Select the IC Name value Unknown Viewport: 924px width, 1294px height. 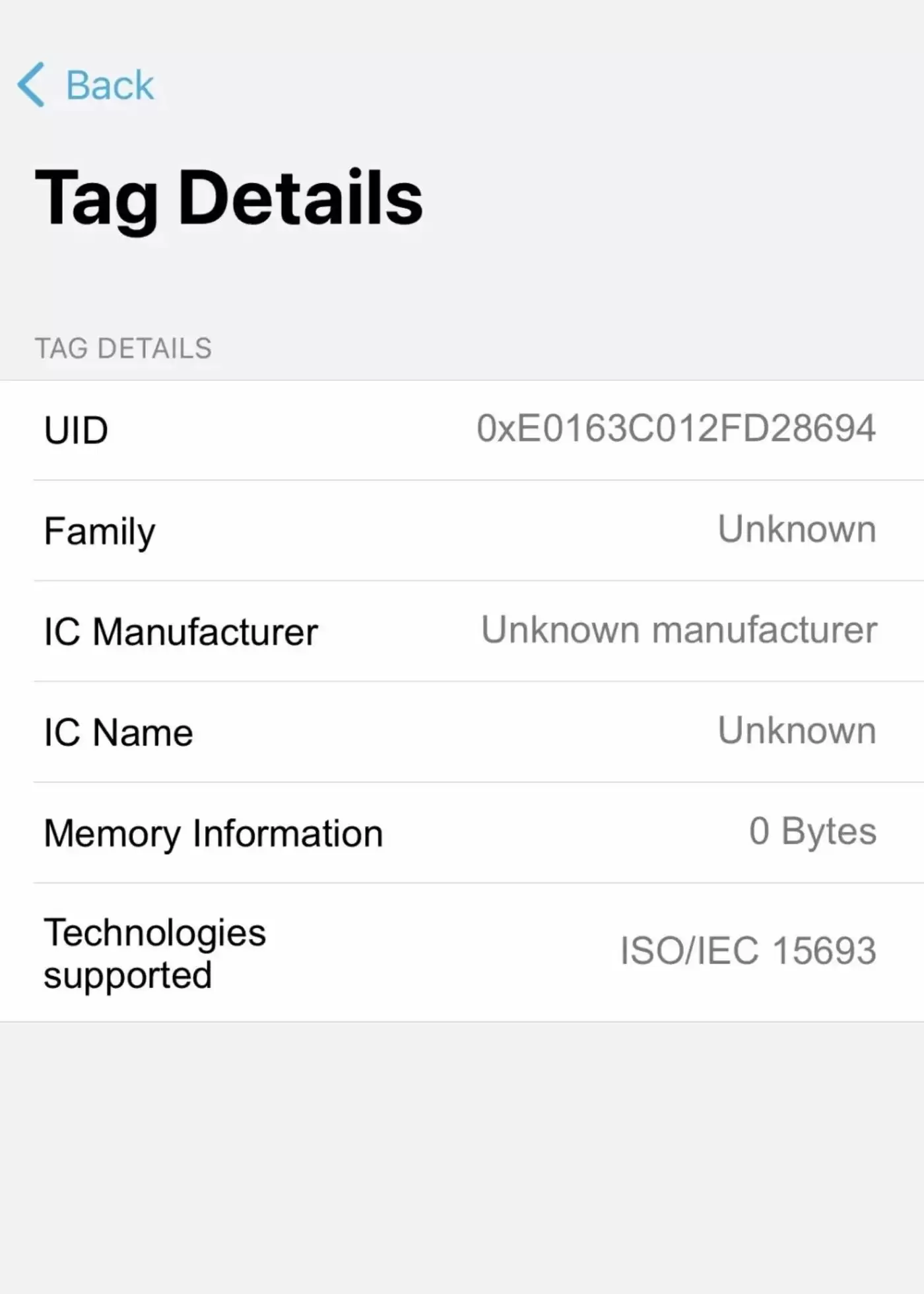tap(797, 730)
